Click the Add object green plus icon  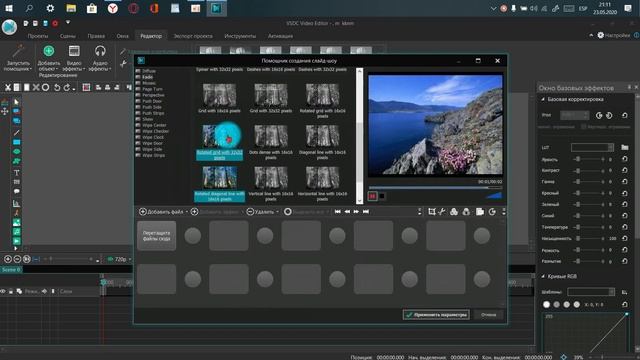pos(49,51)
